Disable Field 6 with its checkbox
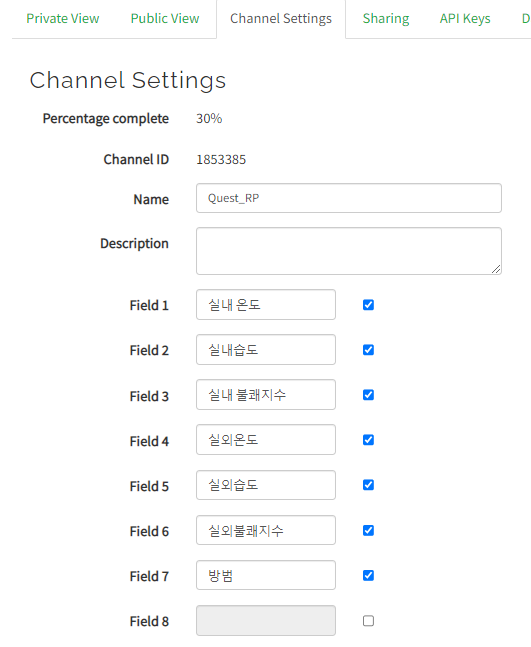This screenshot has height=647, width=531. click(x=368, y=530)
